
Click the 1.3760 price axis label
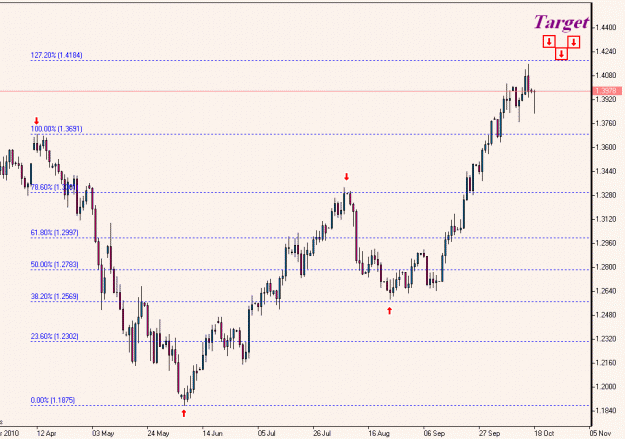(606, 123)
